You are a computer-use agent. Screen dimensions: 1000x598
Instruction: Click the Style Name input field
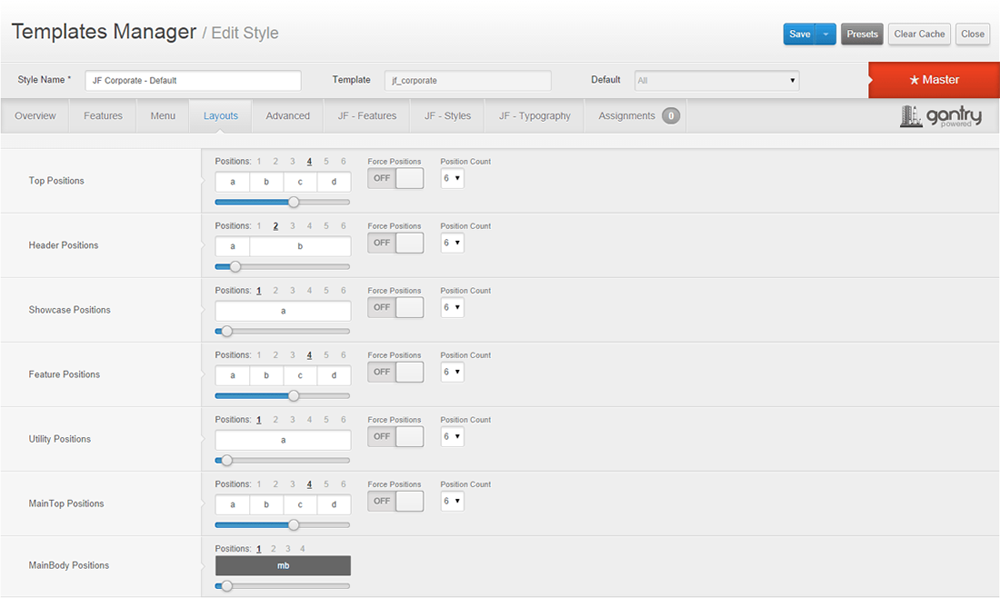[193, 80]
